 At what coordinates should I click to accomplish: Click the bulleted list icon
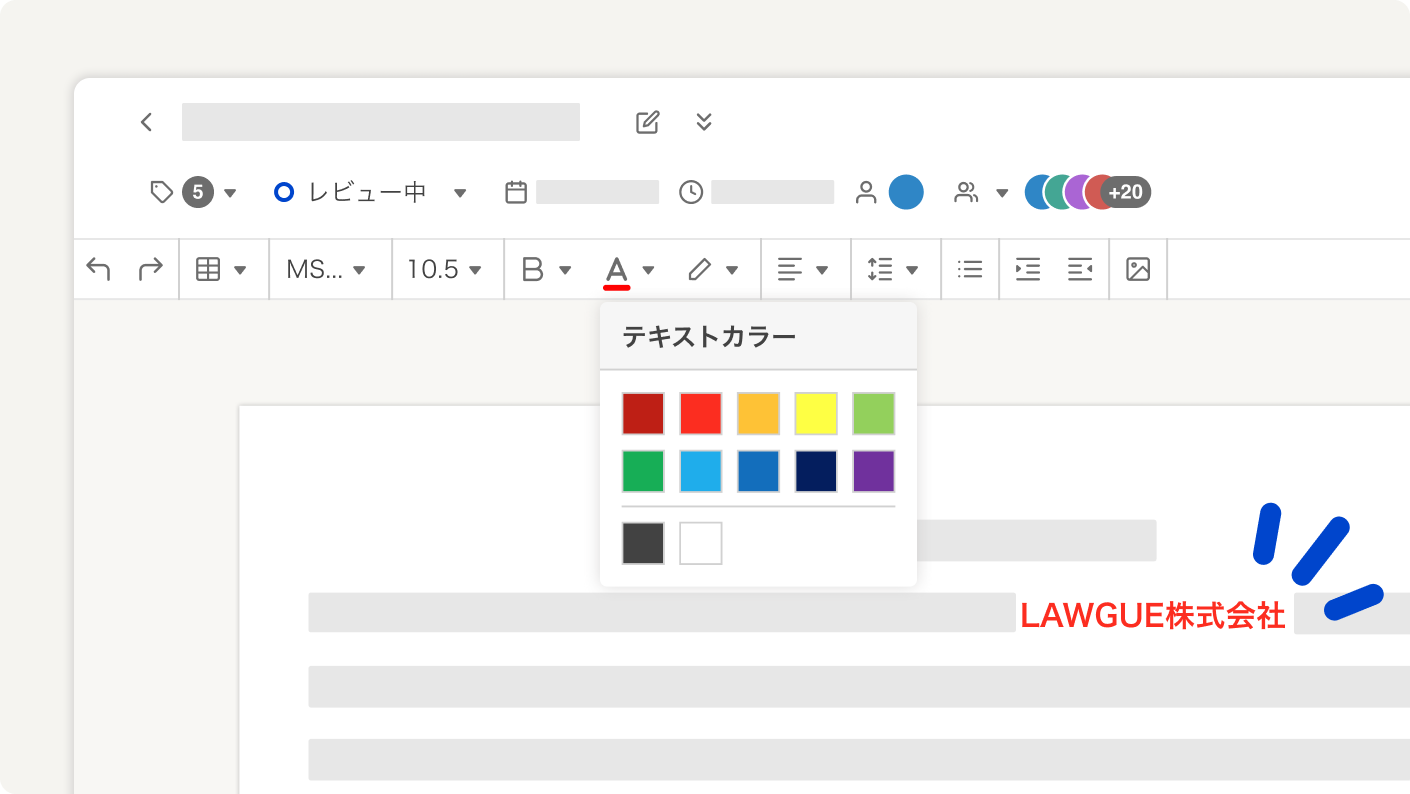coord(969,269)
